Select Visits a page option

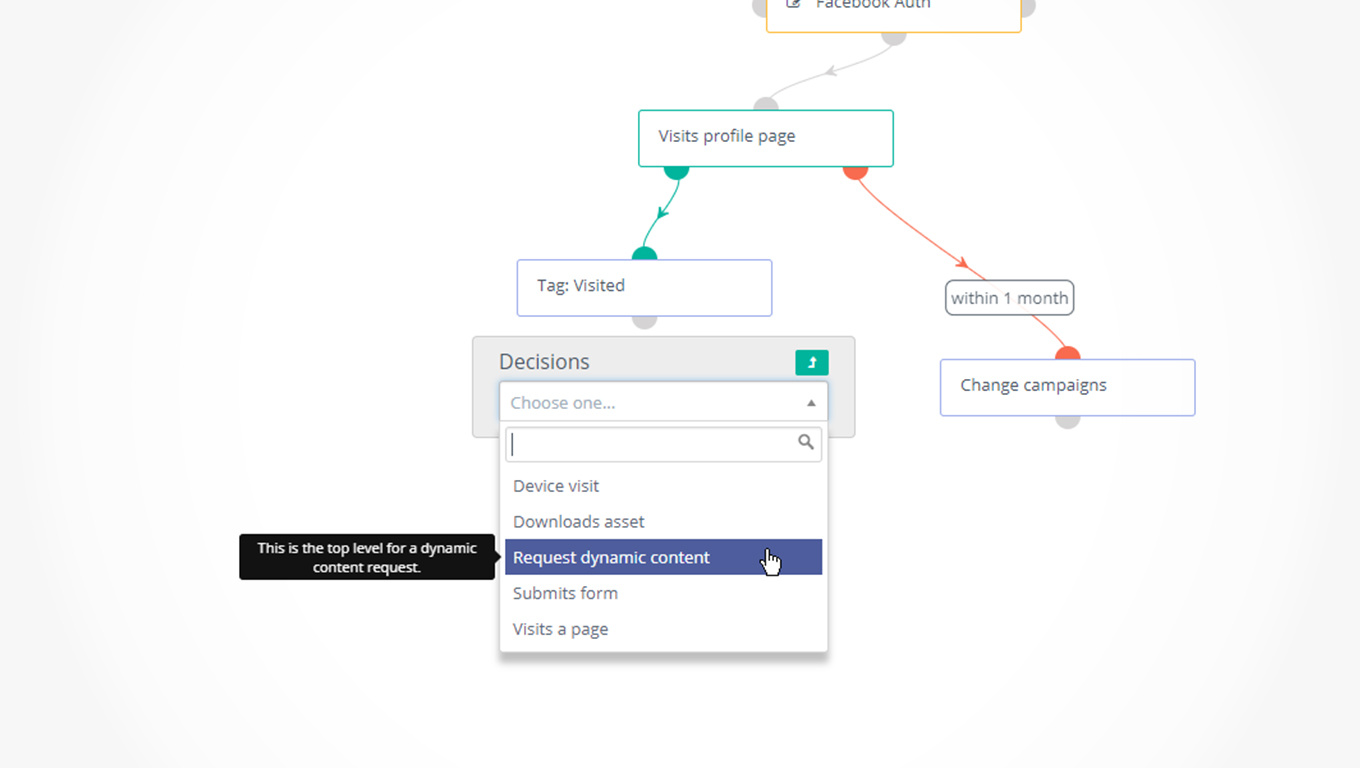[x=664, y=629]
